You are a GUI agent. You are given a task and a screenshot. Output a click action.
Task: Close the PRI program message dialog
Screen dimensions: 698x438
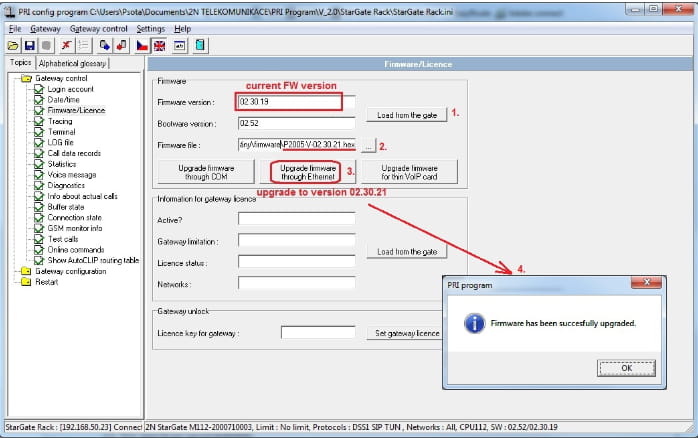pos(647,282)
